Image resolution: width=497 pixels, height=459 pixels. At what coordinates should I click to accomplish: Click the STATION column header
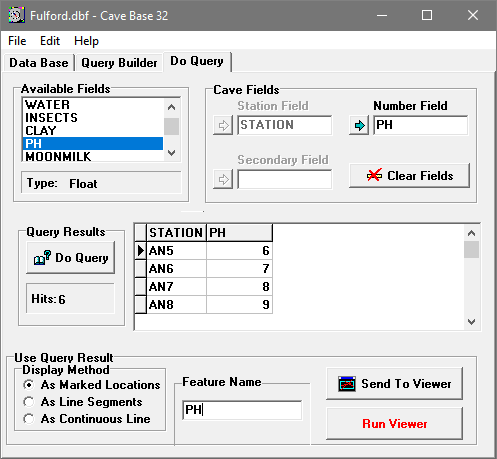tap(176, 233)
